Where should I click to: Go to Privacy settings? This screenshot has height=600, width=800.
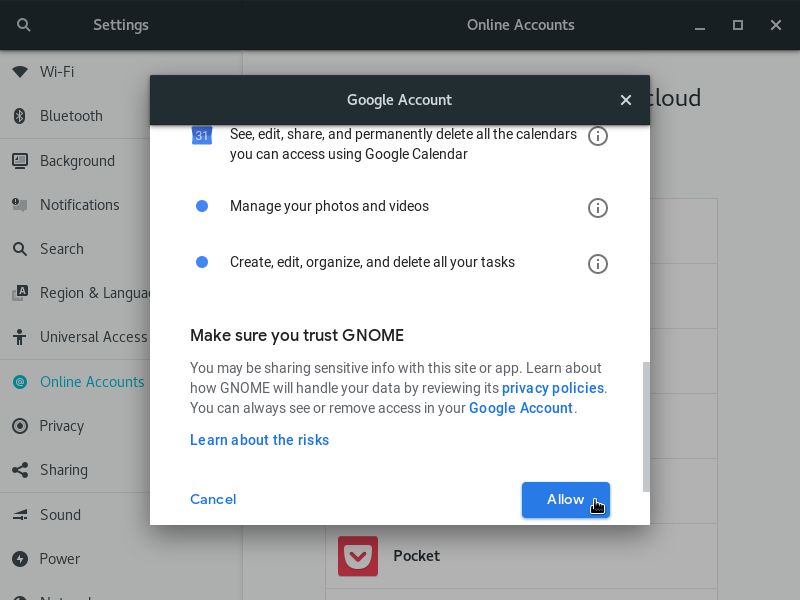click(x=61, y=426)
